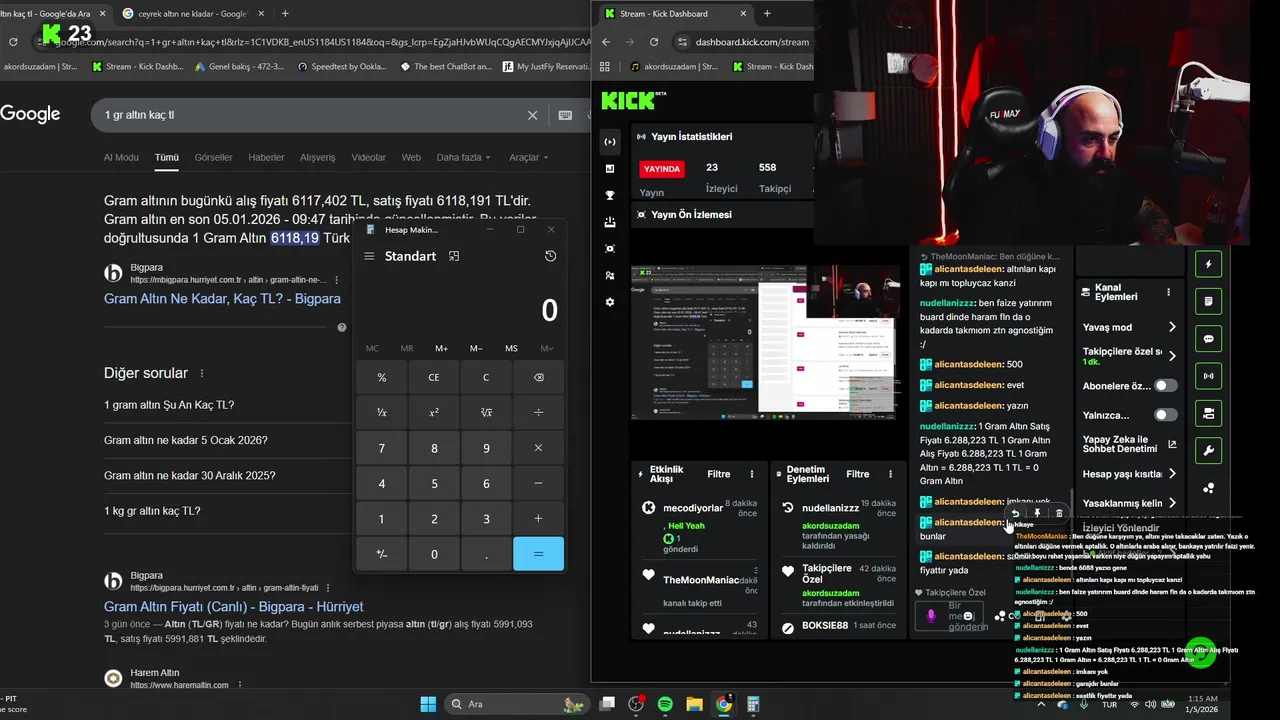Open 'Gram Altın Ne Kadar, Kaç TL?' link

pos(222,299)
